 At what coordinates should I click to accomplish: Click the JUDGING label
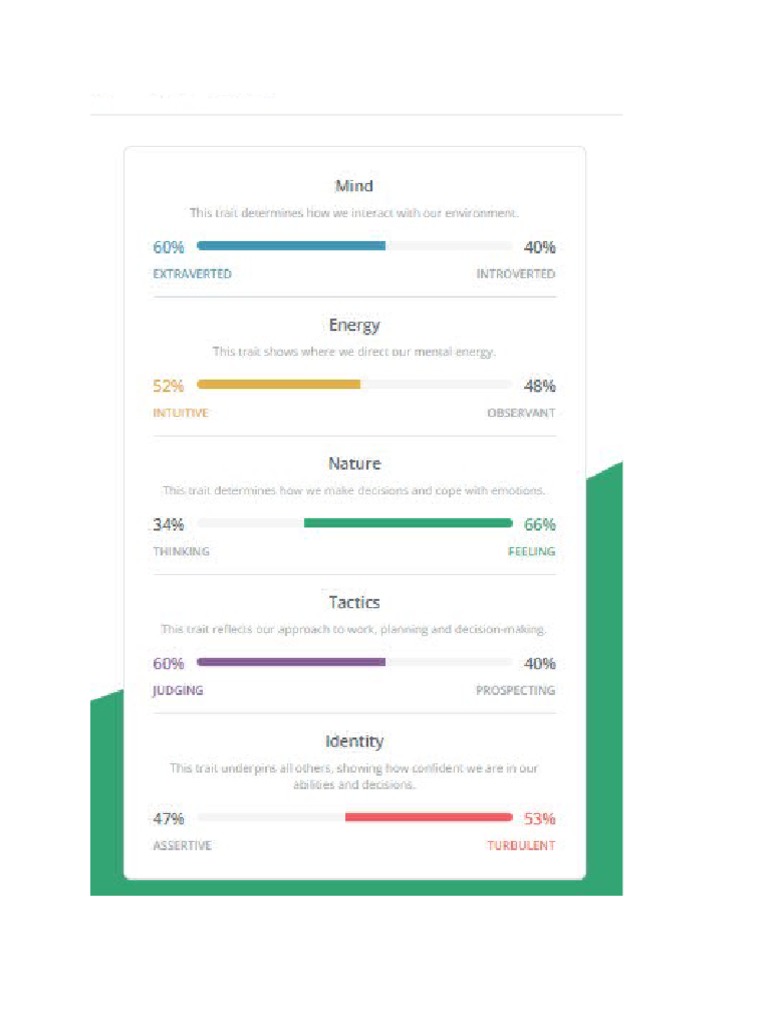tap(178, 690)
